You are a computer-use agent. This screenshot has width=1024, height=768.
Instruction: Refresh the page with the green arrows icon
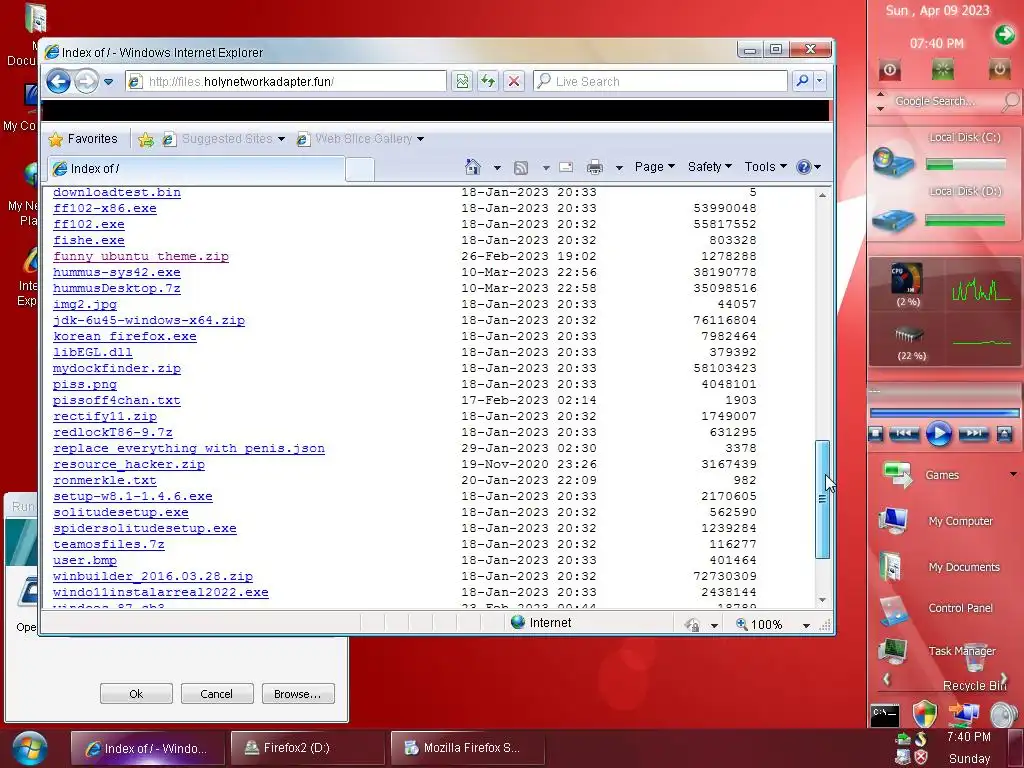coord(488,82)
